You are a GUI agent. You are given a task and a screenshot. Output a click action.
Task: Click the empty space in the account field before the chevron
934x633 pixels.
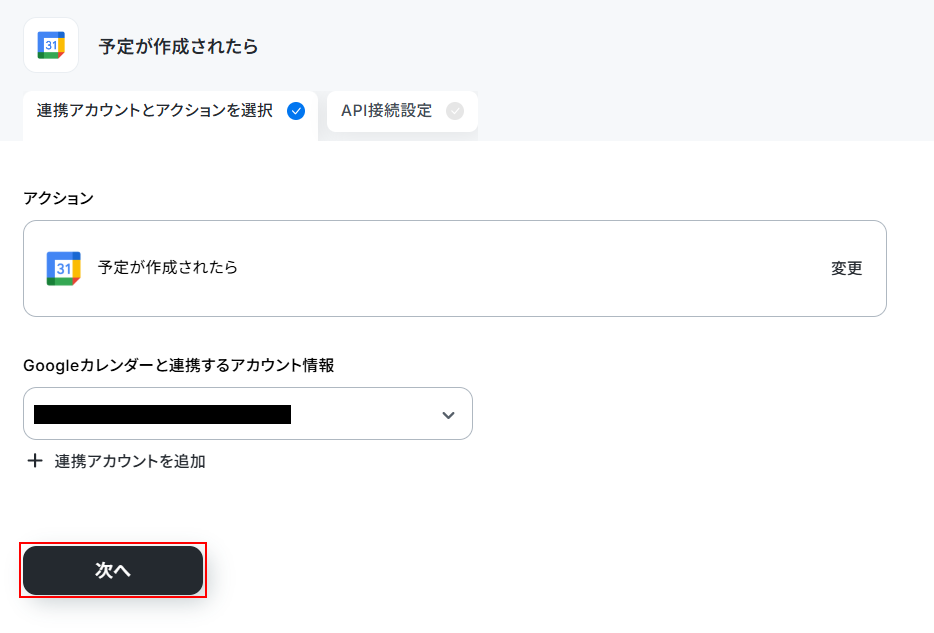pyautogui.click(x=365, y=414)
